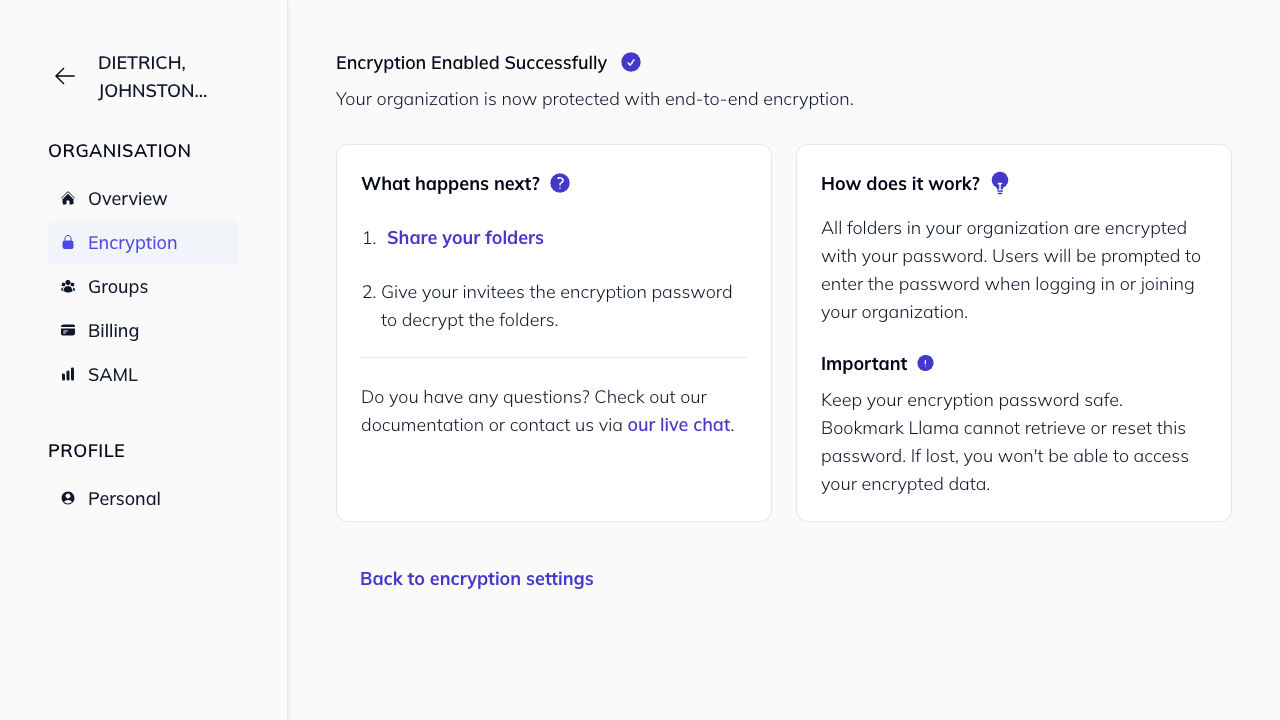The image size is (1280, 720).
Task: Click the blue checkmark badge after Encryption Enabled Successfully
Action: coord(631,62)
